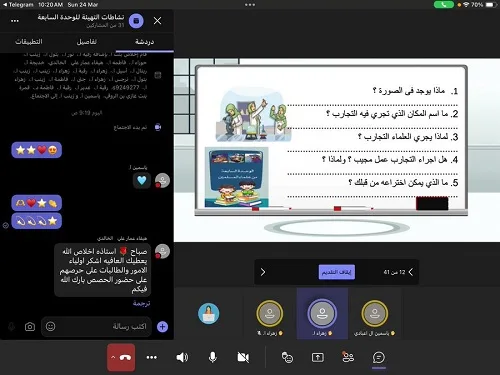Viewport: 500px width, 375px height.
Task: Open the camera icon in chat composer
Action: [30, 327]
